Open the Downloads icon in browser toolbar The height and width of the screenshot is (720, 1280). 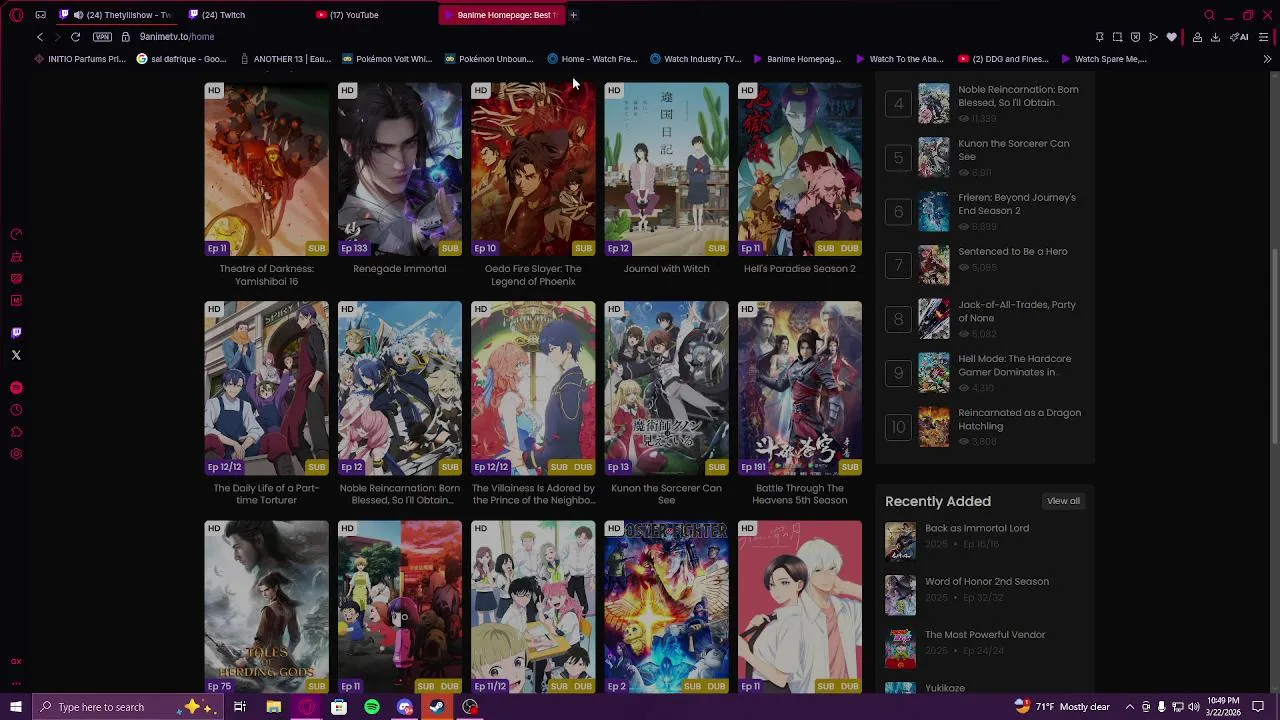tap(1215, 37)
